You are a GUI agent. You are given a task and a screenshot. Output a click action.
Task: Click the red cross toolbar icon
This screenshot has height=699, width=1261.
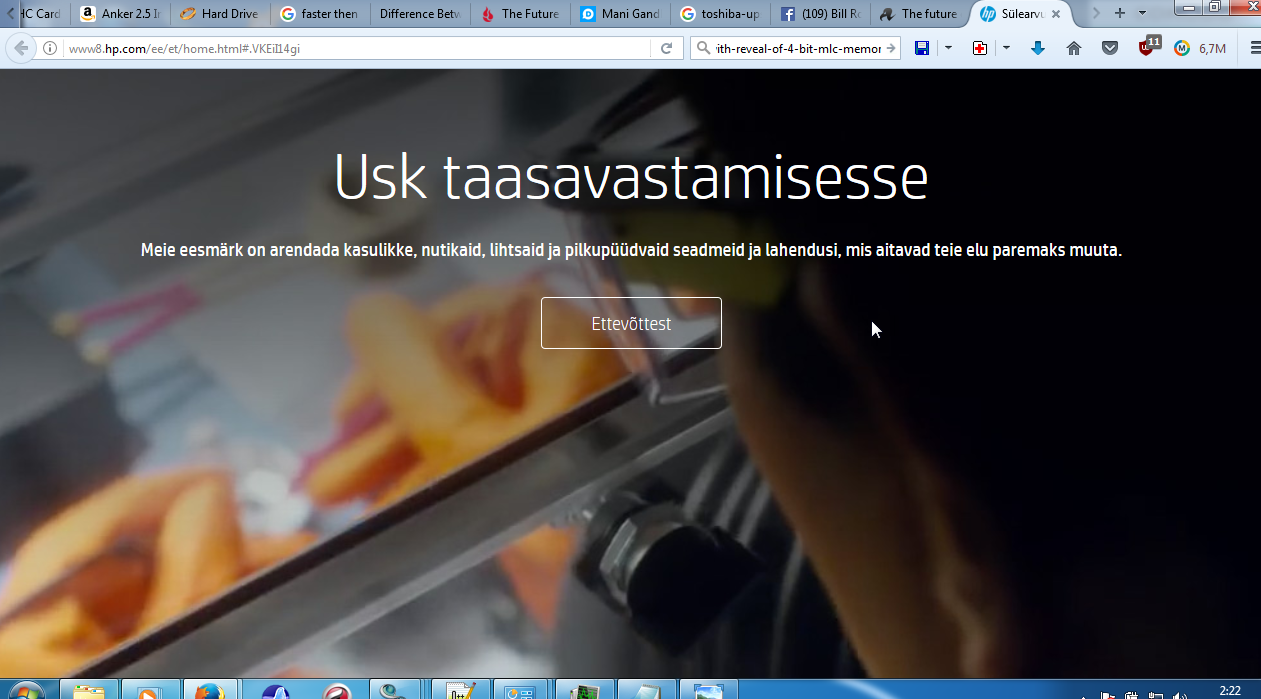pyautogui.click(x=980, y=48)
